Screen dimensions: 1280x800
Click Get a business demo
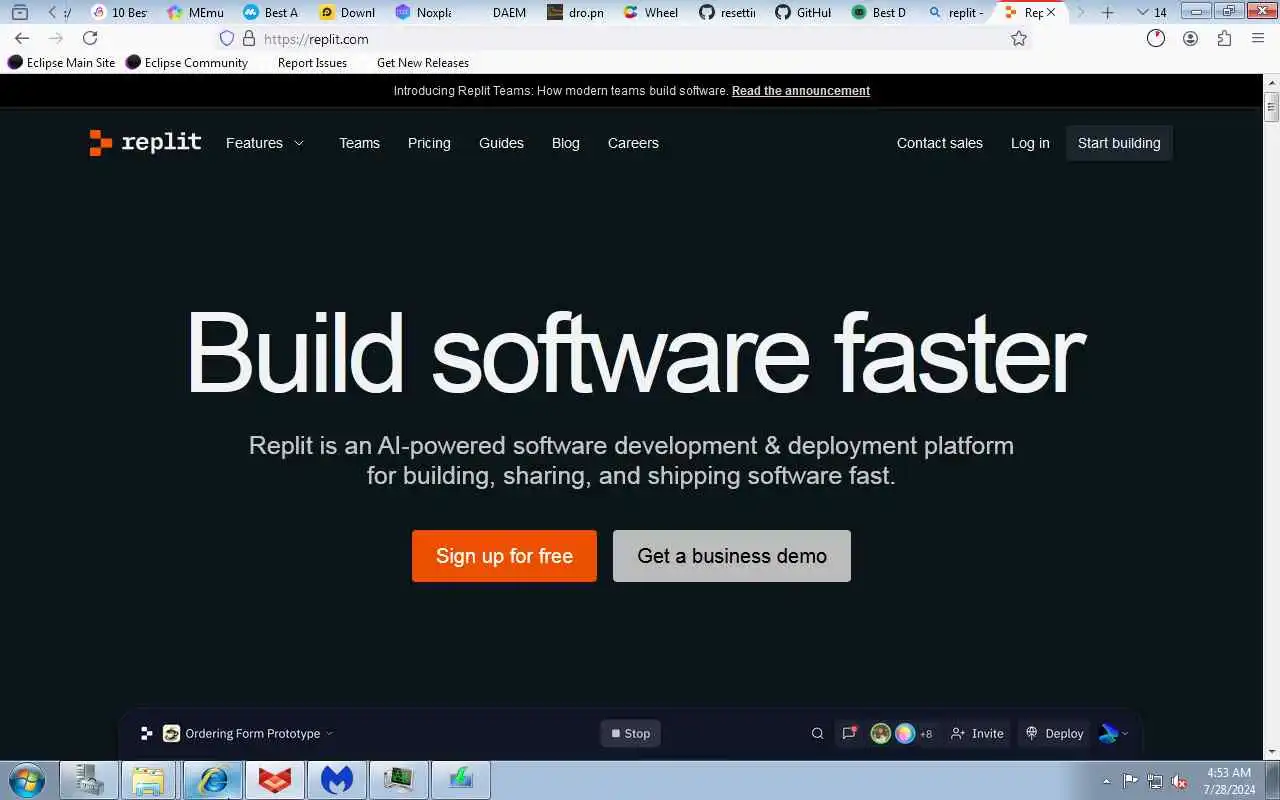[732, 556]
